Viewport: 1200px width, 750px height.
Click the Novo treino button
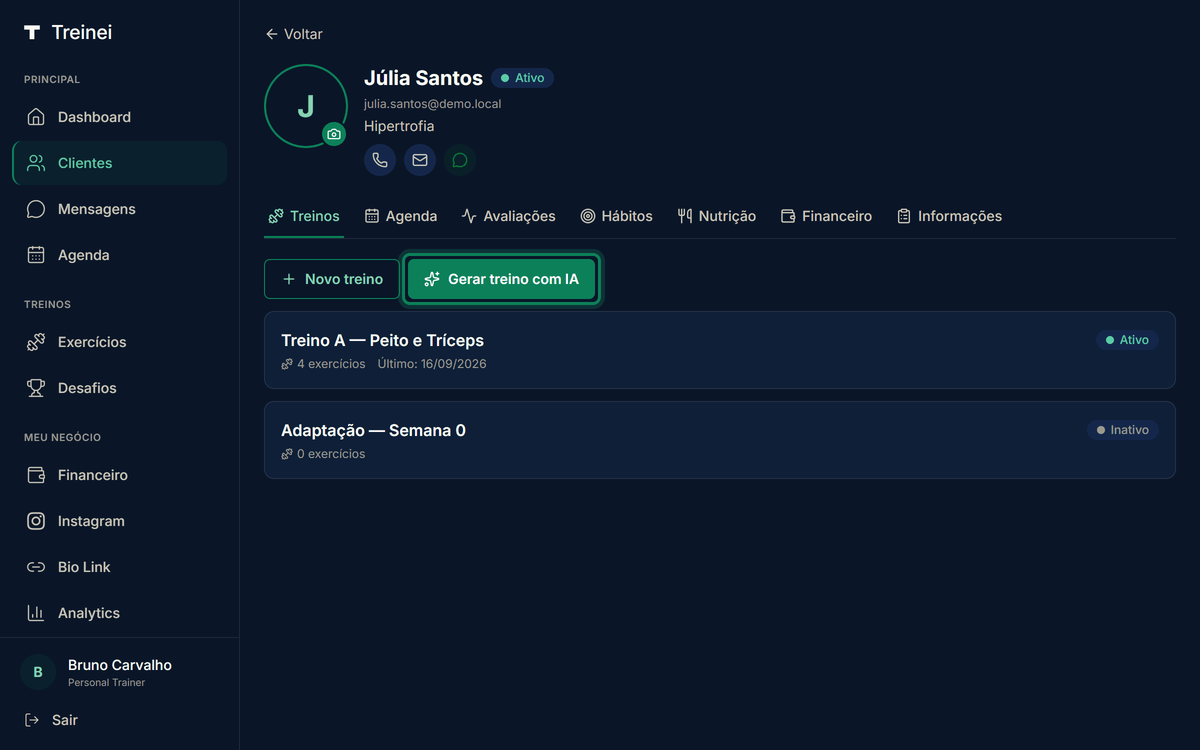[x=332, y=279]
